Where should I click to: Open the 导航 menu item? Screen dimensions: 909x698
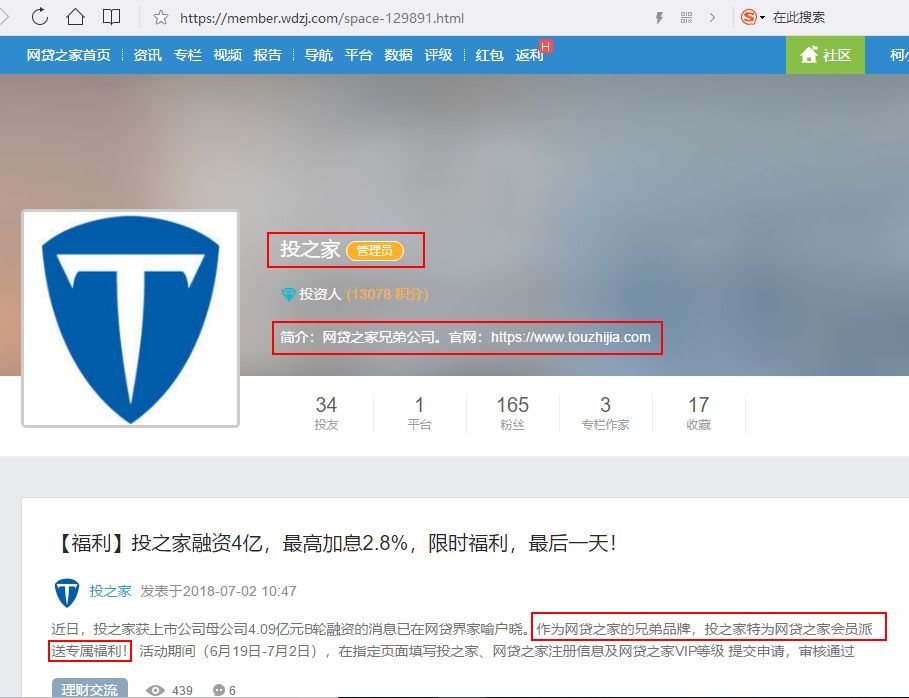pos(318,55)
